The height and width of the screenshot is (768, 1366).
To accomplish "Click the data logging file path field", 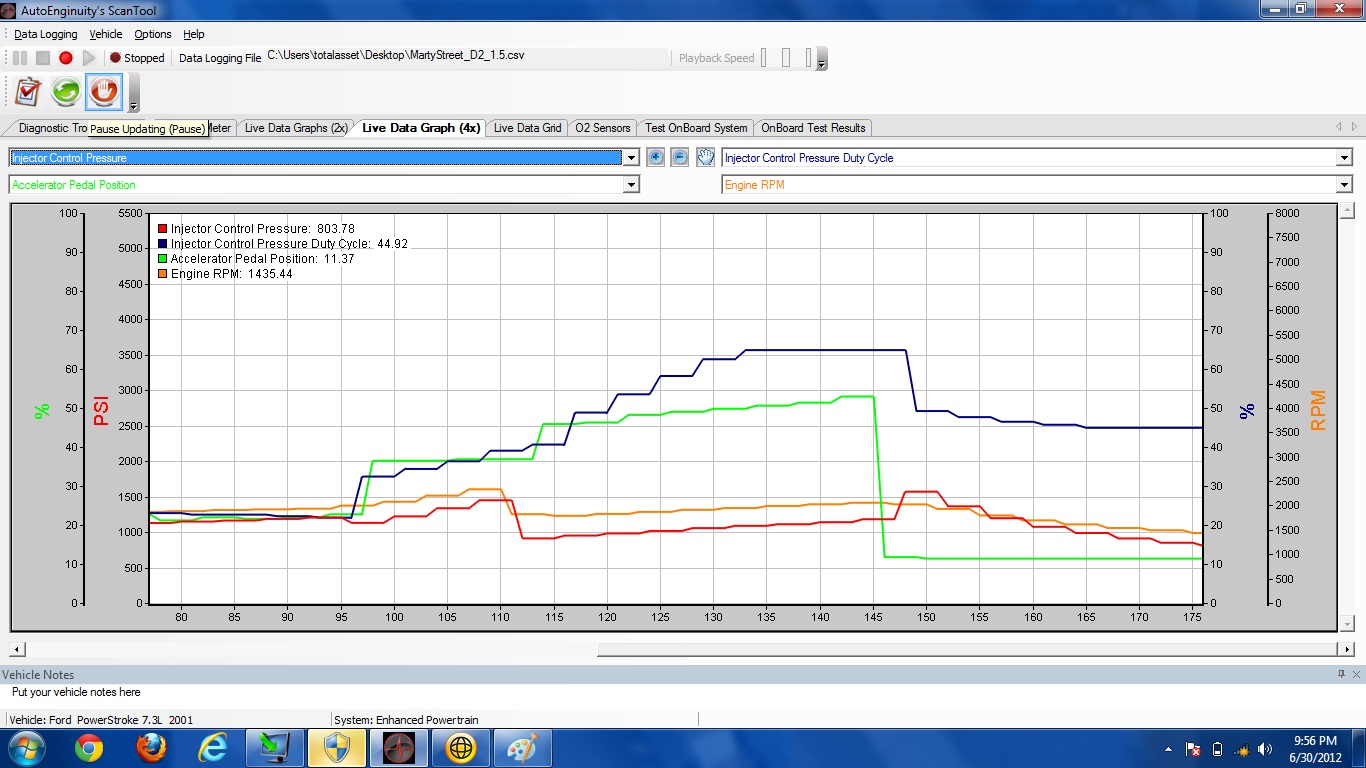I will (x=467, y=57).
